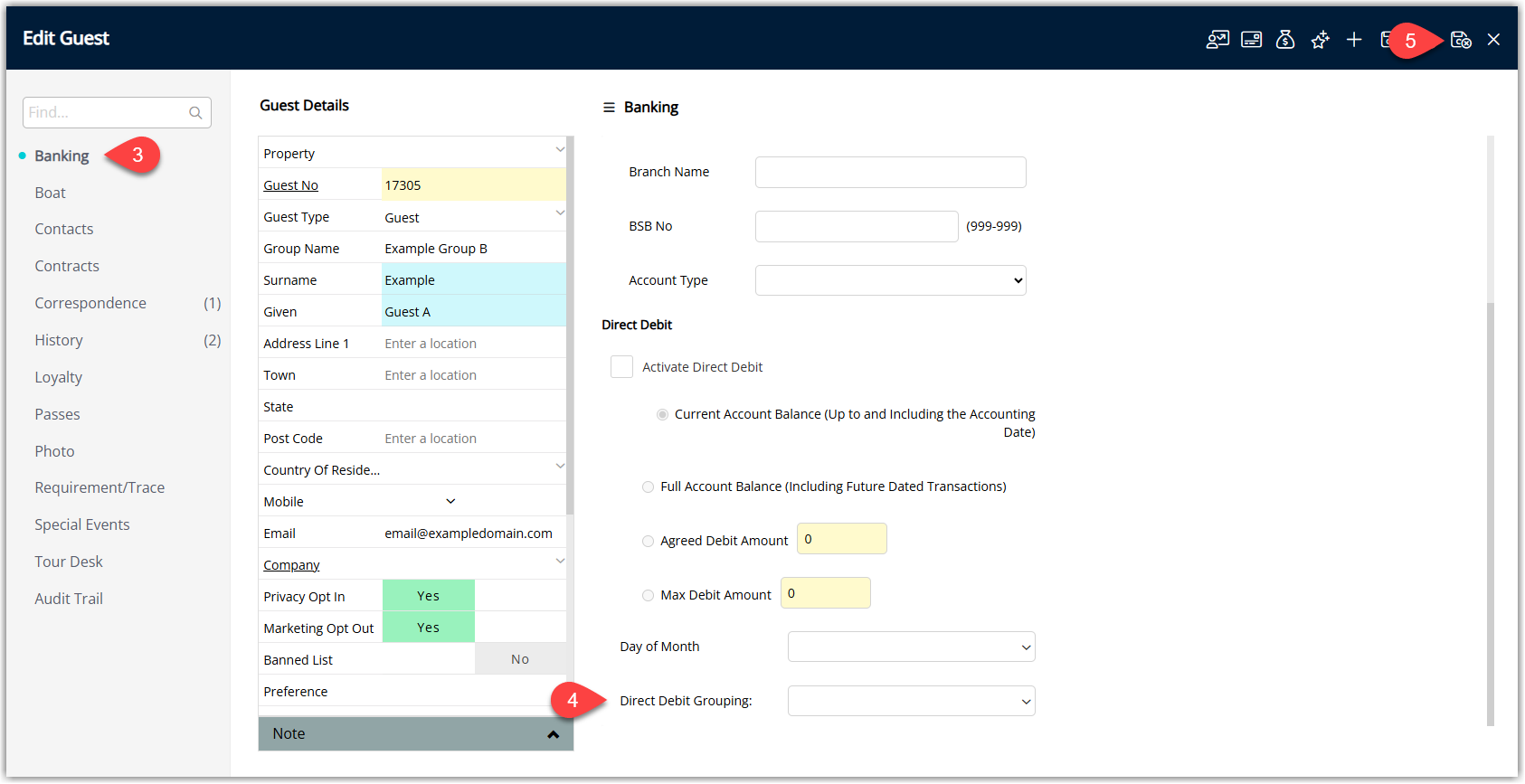Open the Day of Month dropdown

click(x=912, y=647)
